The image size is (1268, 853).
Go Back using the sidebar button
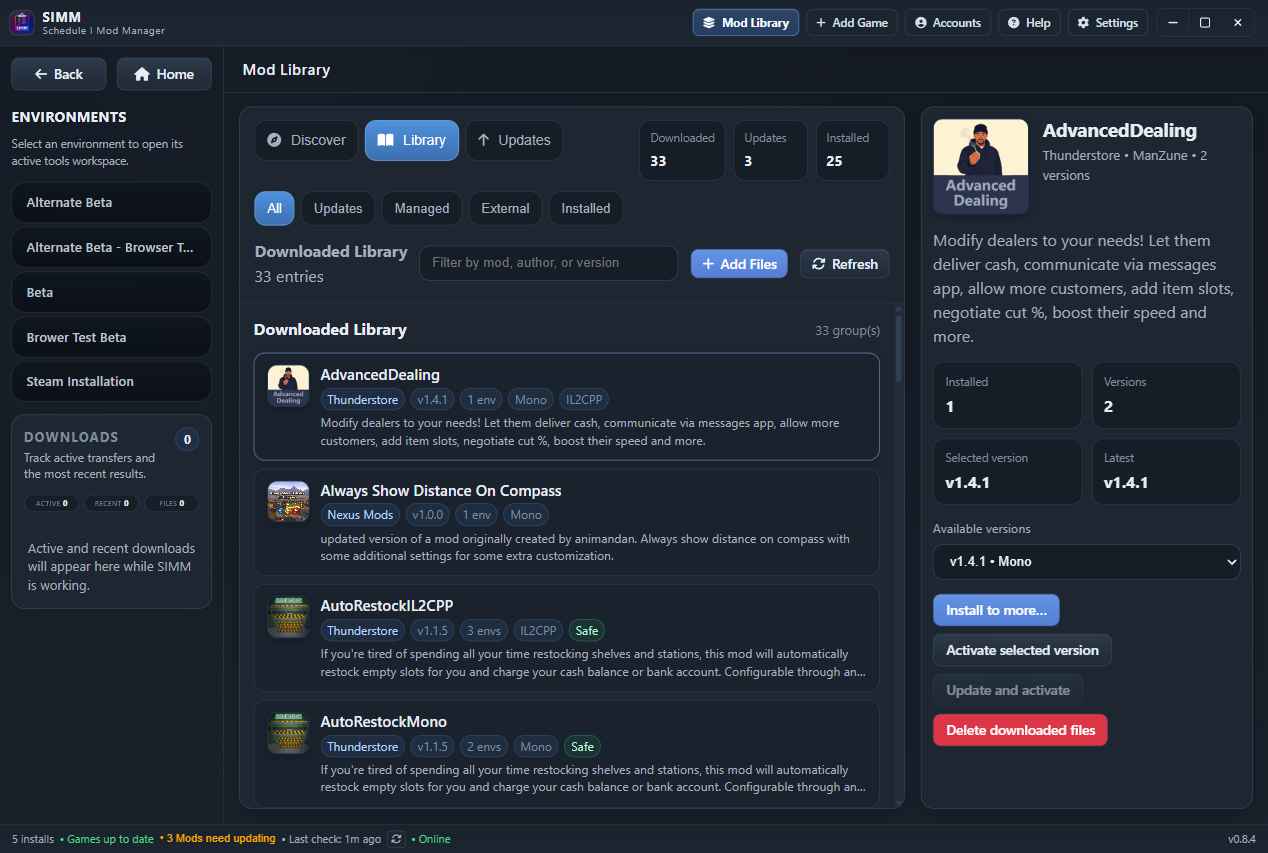pyautogui.click(x=59, y=74)
